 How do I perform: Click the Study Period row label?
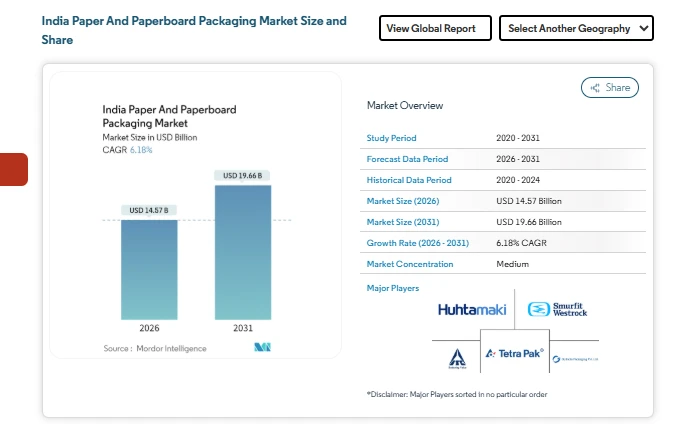[x=392, y=138]
